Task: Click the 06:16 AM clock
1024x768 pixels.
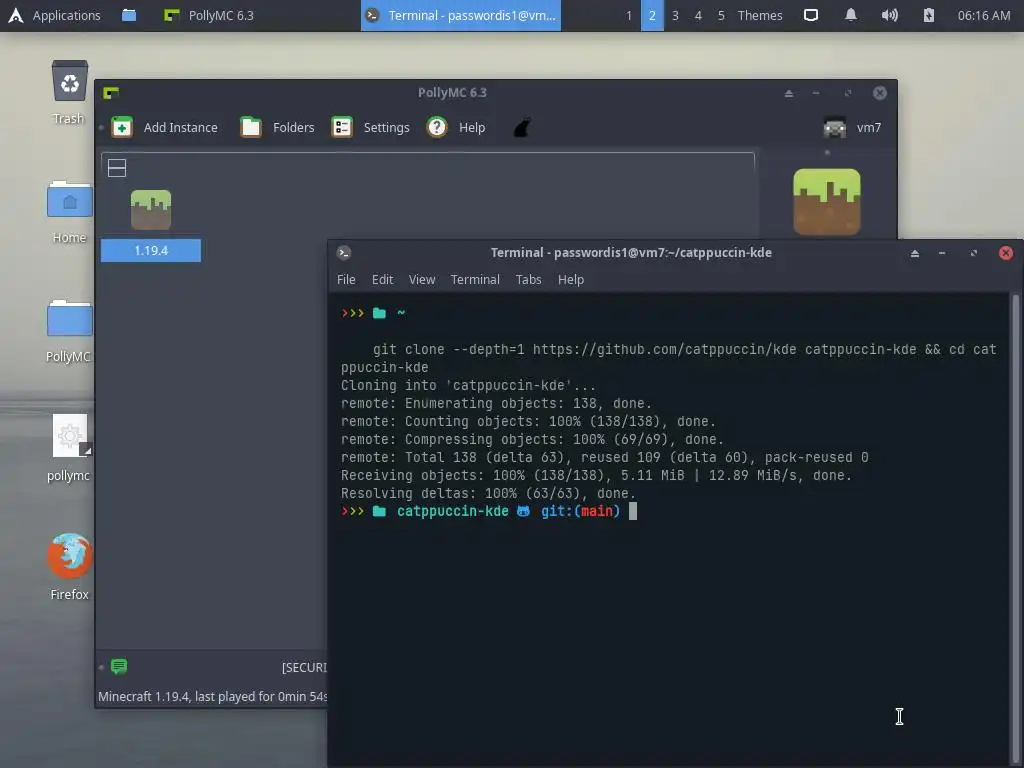Action: 984,15
